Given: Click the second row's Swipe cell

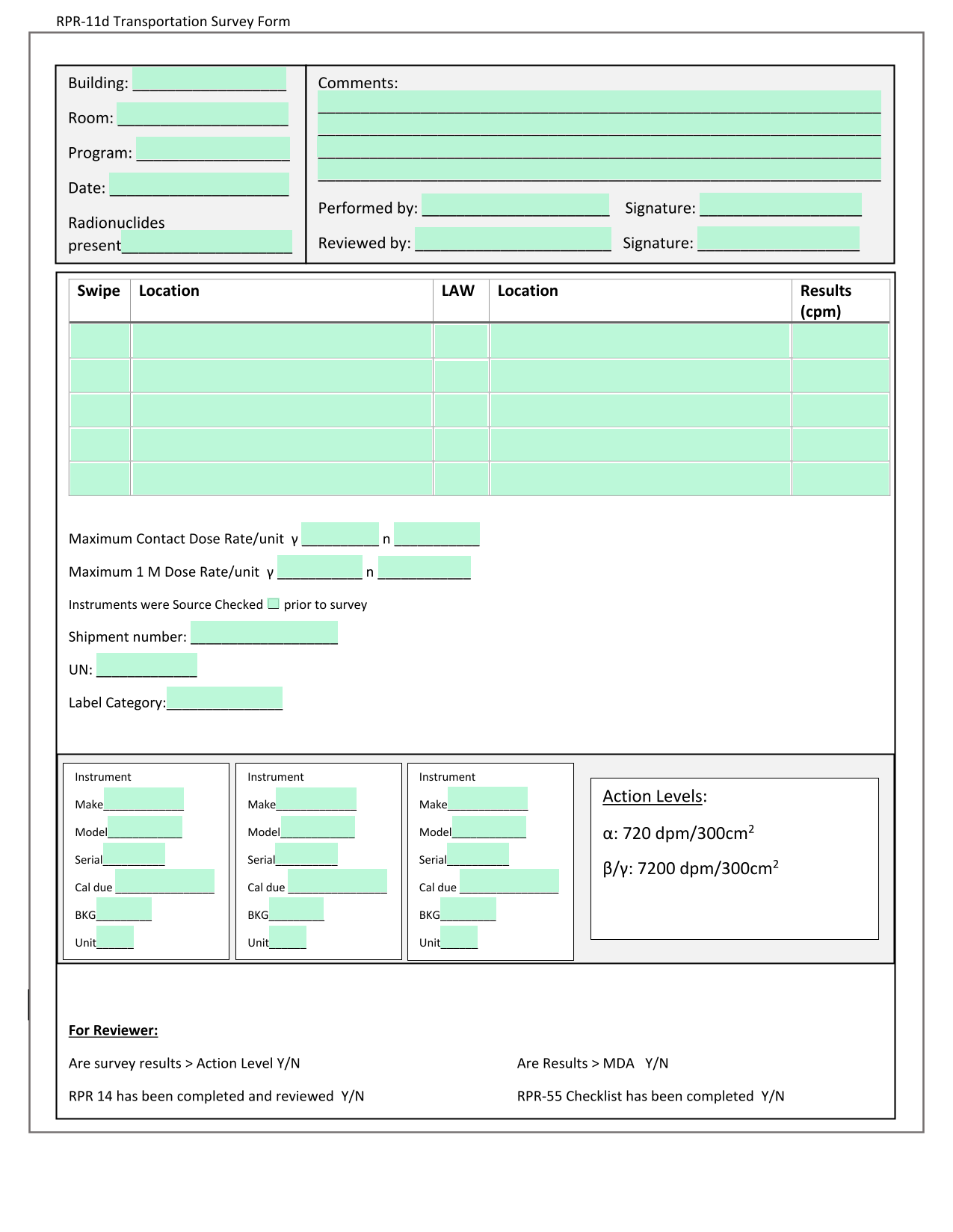Looking at the screenshot, I should pos(100,376).
